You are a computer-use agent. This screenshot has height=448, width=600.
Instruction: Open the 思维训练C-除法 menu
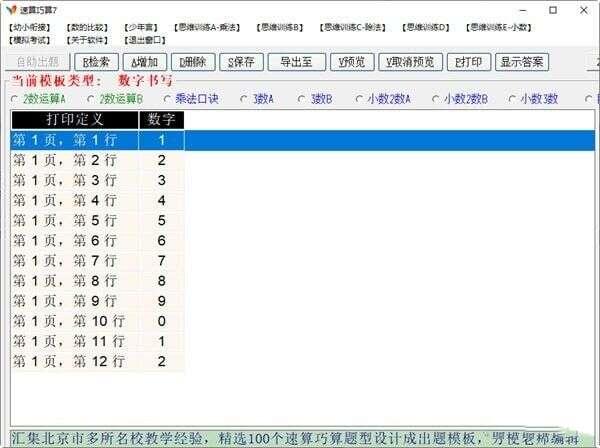click(x=353, y=27)
